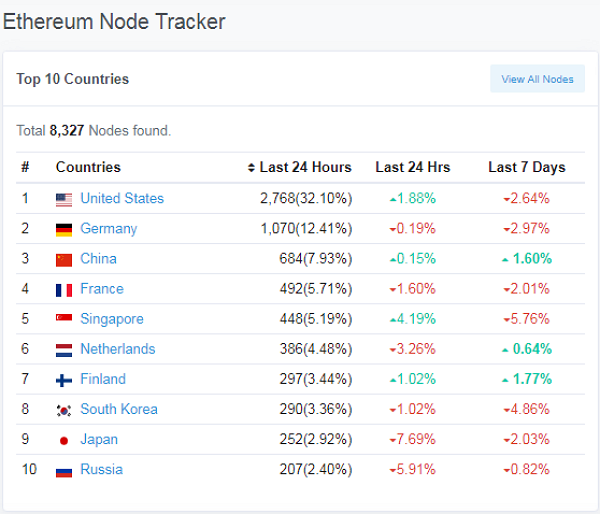Select the 386(4.48%) node count cell
600x514 pixels.
[x=316, y=349]
